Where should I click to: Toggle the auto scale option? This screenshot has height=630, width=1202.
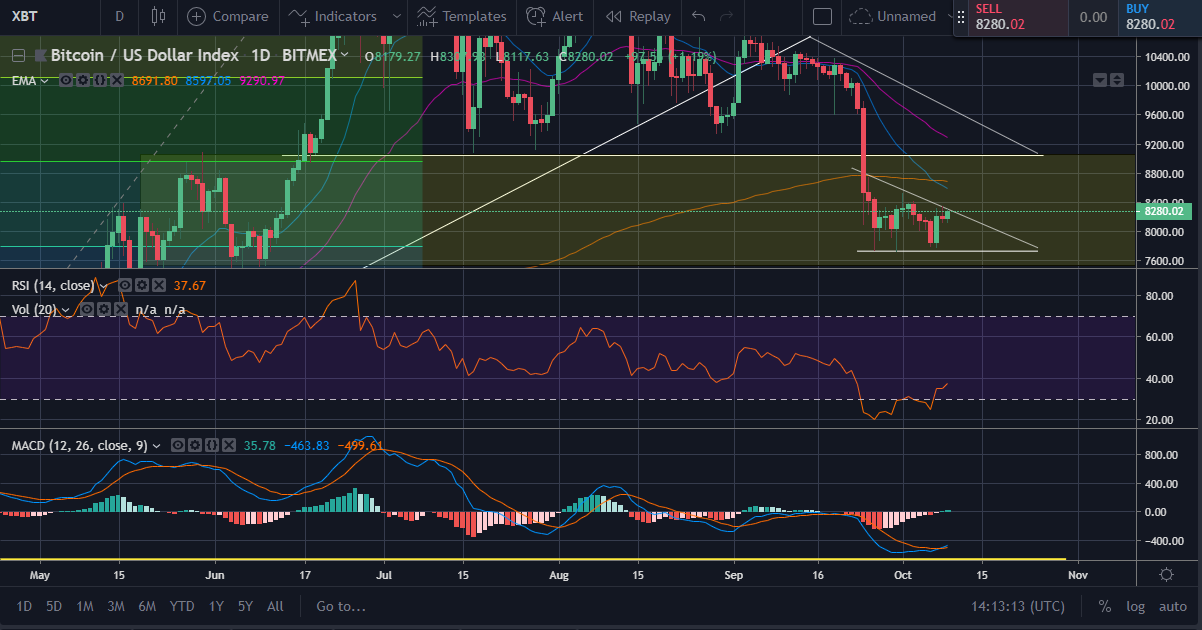1172,606
